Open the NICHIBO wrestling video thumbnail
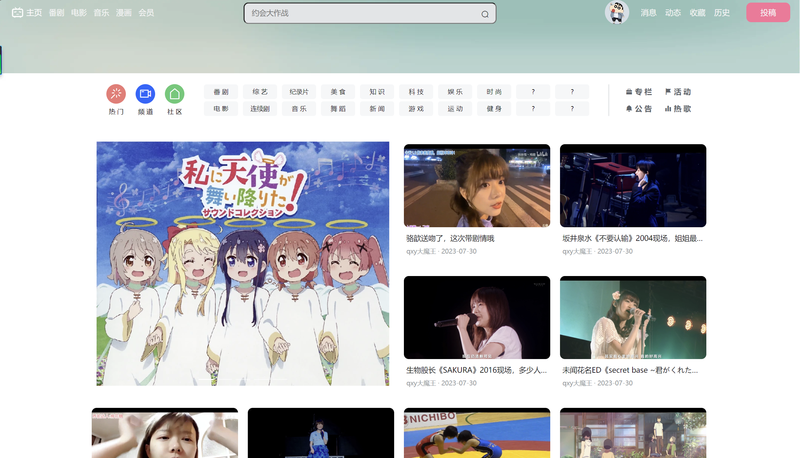The height and width of the screenshot is (458, 800). 477,433
